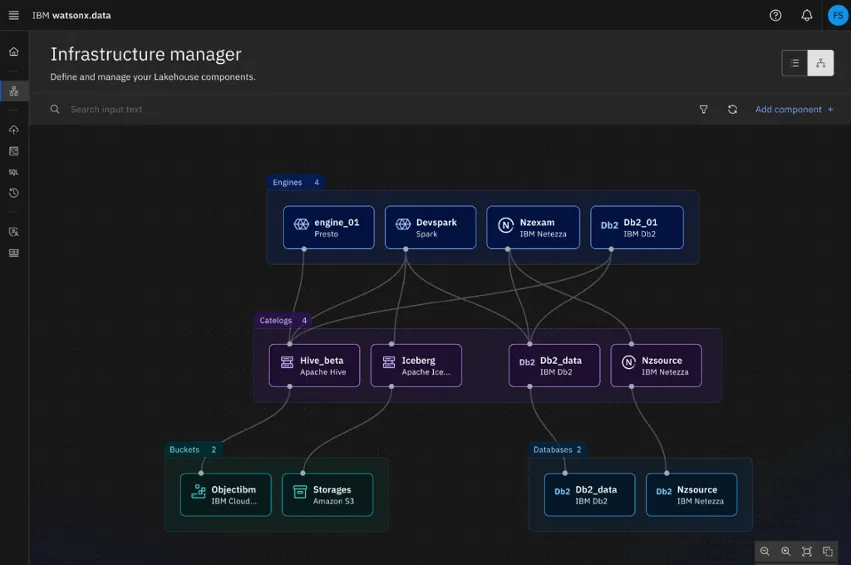Open the Access control sidebar icon
Image resolution: width=852 pixels, height=566 pixels.
[14, 232]
